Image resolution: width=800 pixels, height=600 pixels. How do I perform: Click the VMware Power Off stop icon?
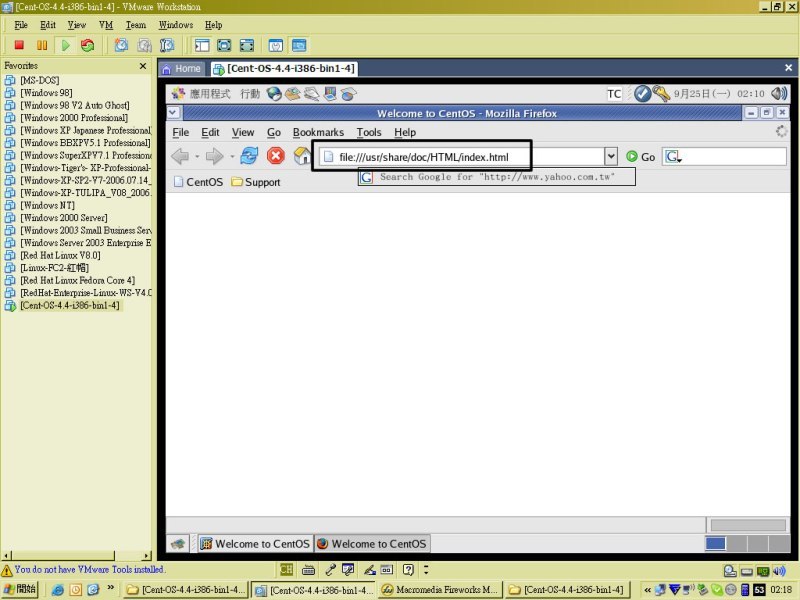[19, 45]
